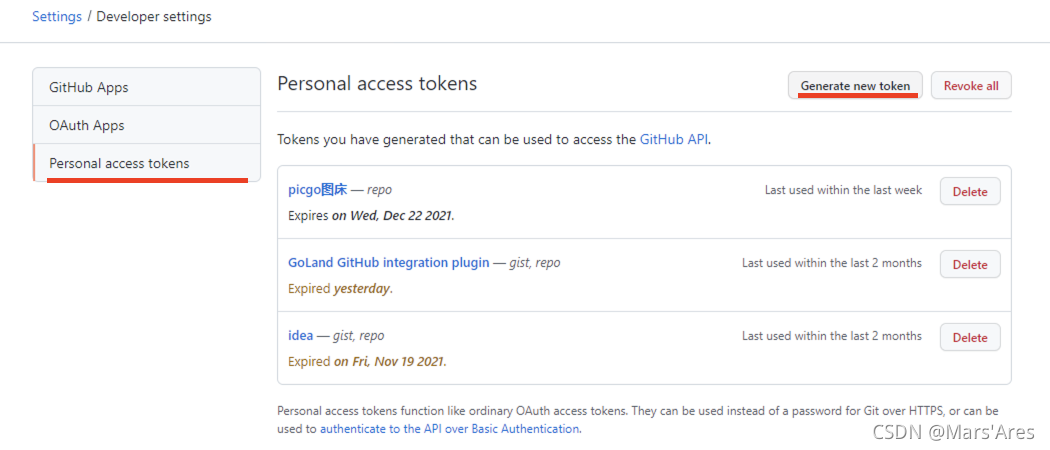The height and width of the screenshot is (450, 1050).
Task: Open the GitHub API link
Action: pos(674,140)
